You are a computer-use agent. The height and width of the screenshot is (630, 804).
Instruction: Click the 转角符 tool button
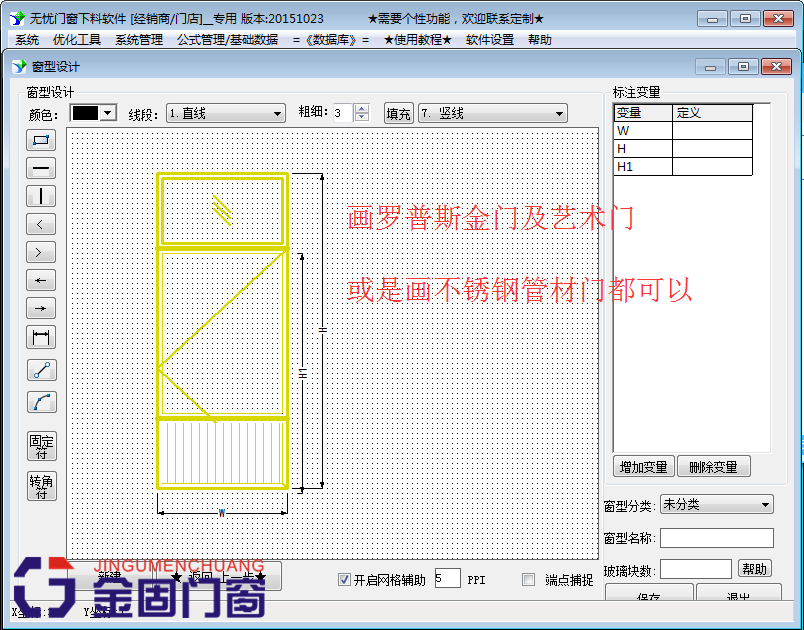click(x=40, y=486)
